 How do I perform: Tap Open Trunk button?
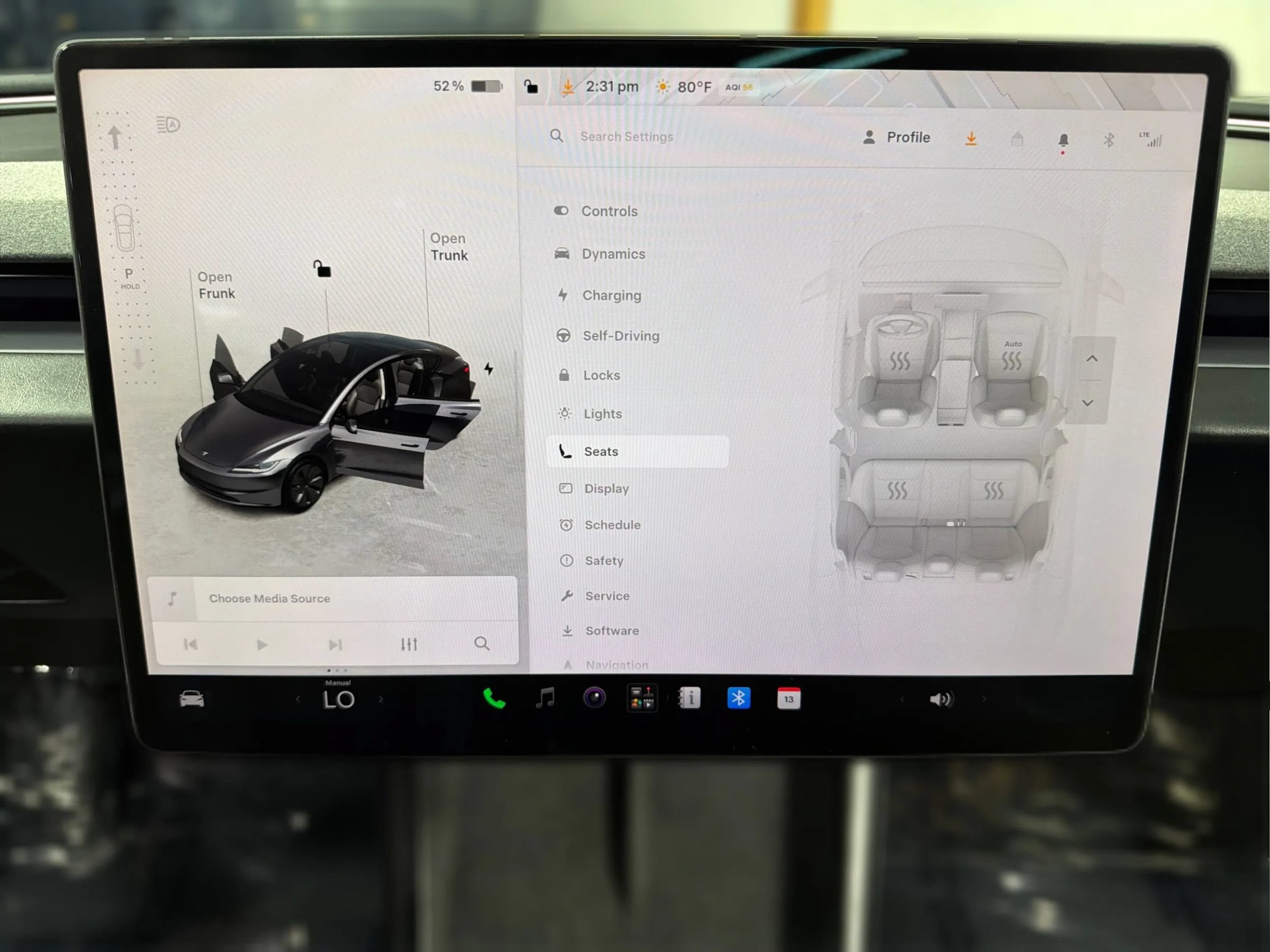(x=449, y=247)
